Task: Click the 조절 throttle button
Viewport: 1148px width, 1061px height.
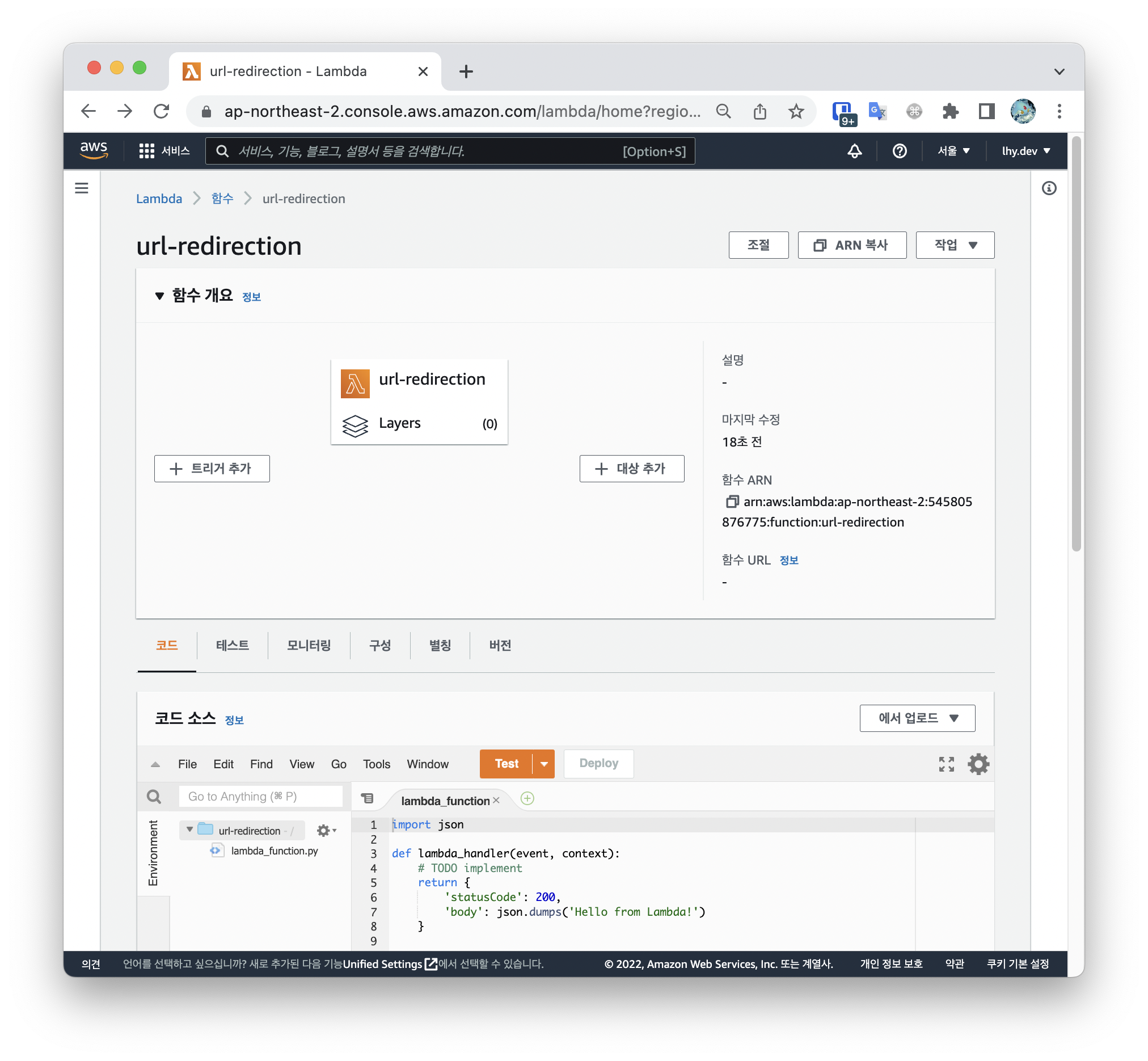Action: pos(758,245)
